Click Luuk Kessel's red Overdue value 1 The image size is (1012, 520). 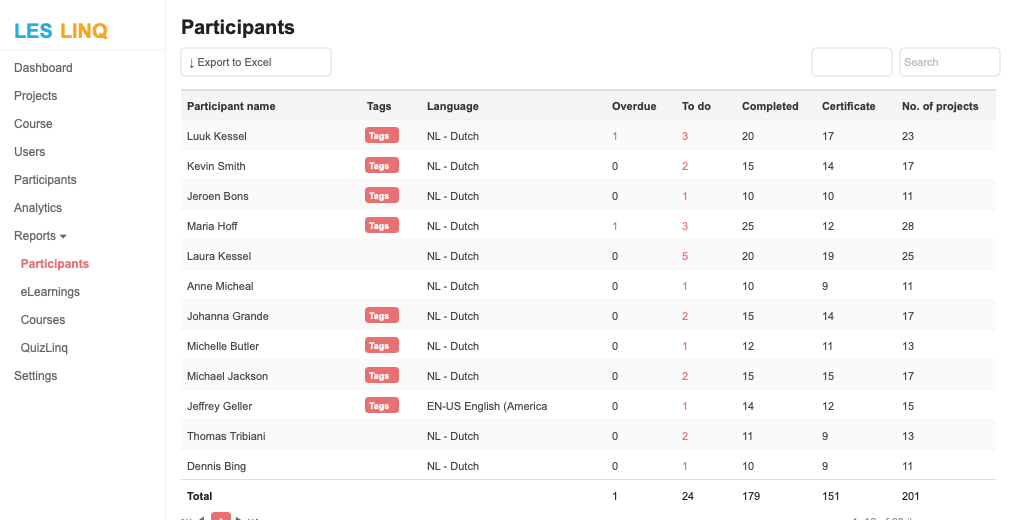pos(615,136)
